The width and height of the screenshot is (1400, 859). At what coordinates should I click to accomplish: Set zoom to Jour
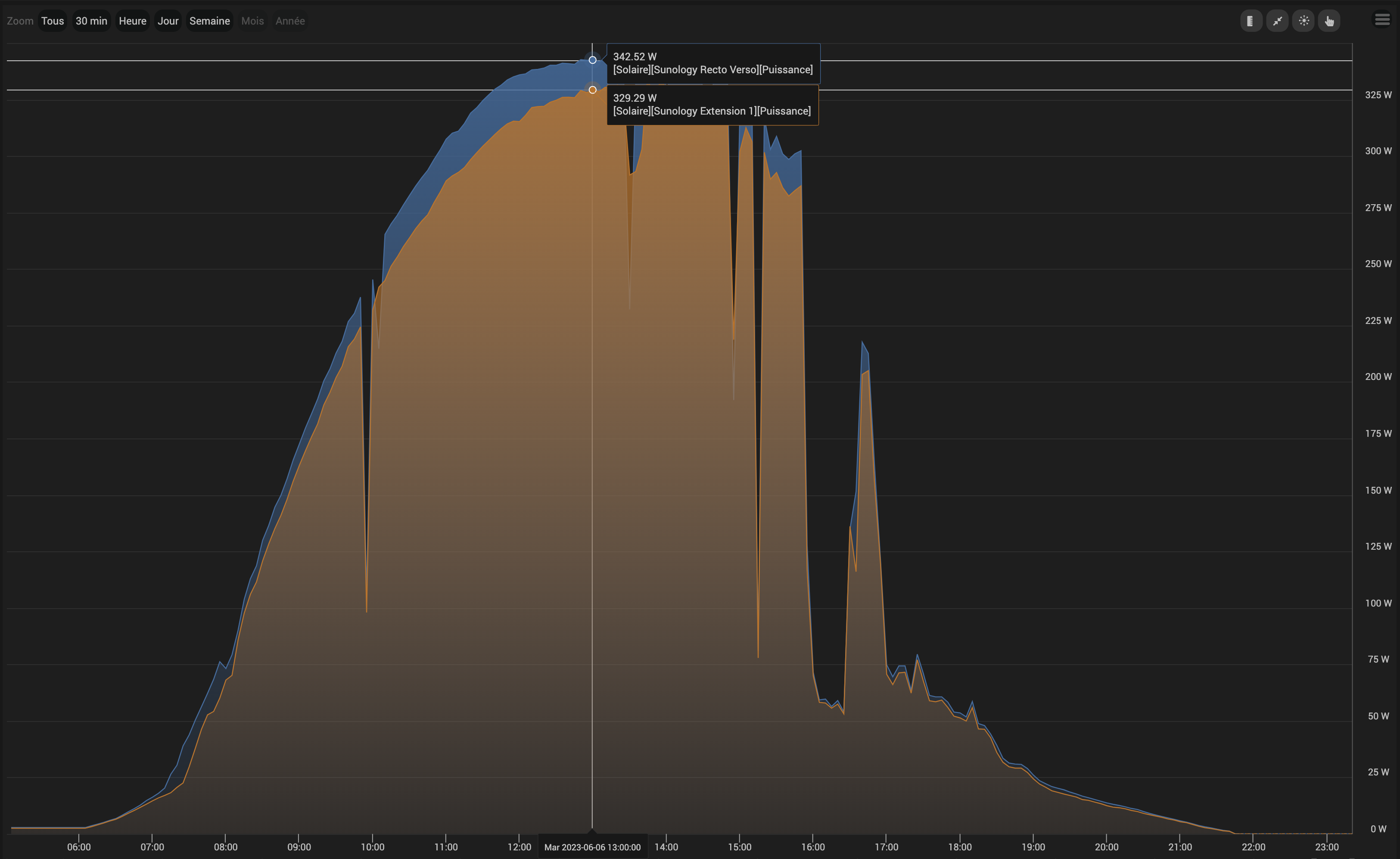(168, 21)
